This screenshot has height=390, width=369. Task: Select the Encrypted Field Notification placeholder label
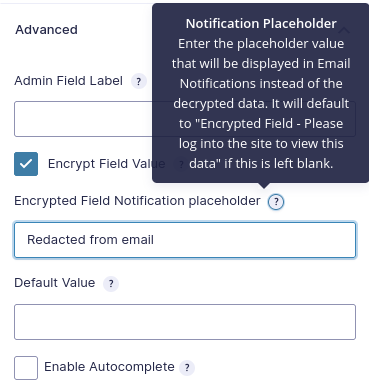click(137, 201)
